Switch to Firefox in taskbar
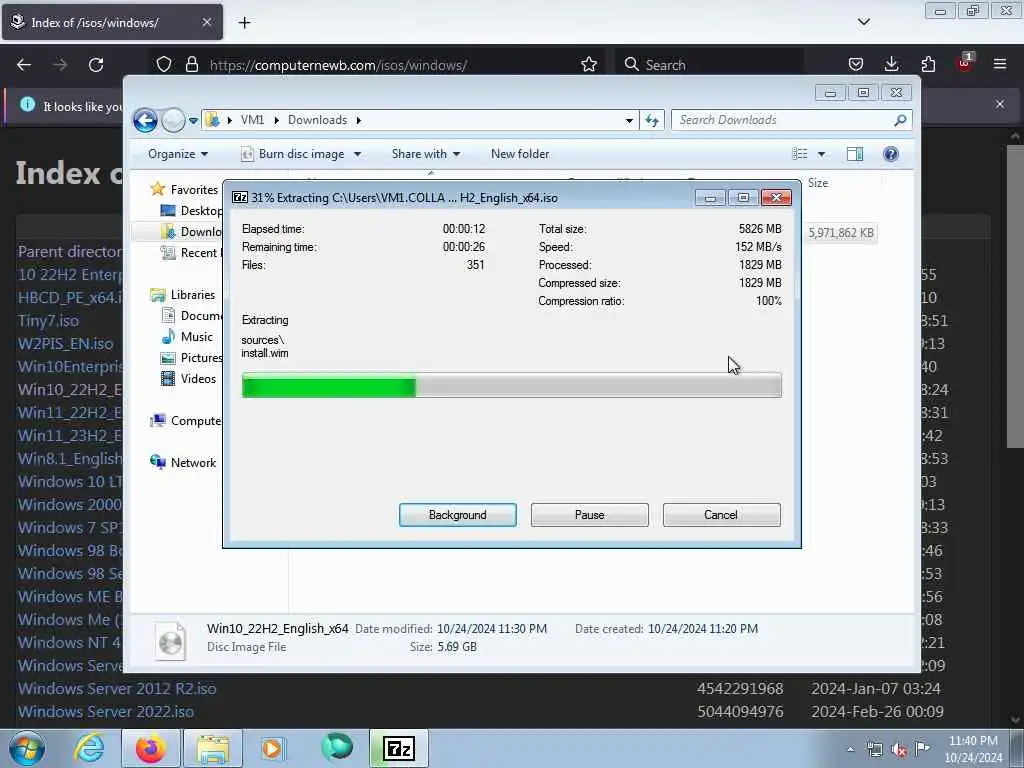Viewport: 1024px width, 768px height. pos(150,748)
